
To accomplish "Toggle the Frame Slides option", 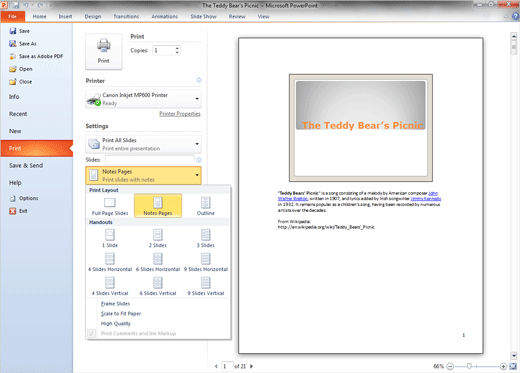I will [115, 304].
